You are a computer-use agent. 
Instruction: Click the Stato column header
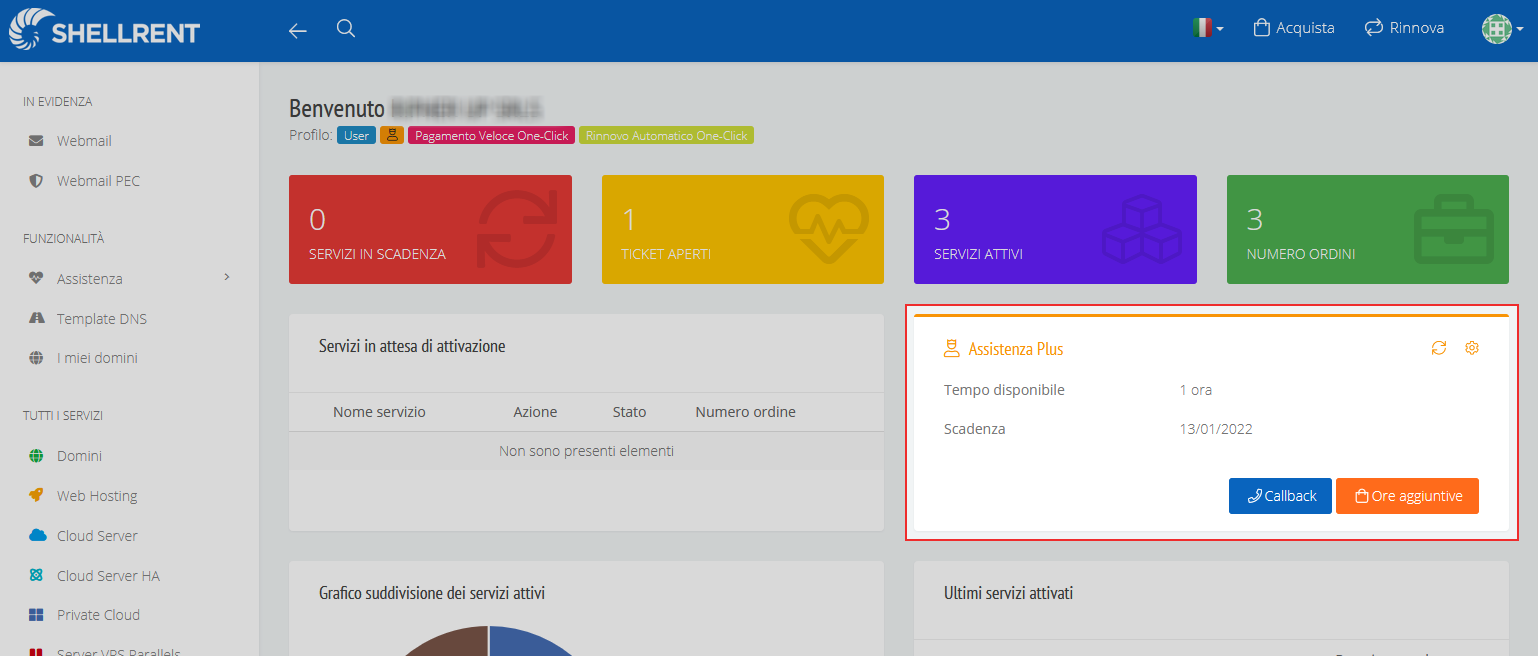coord(629,412)
